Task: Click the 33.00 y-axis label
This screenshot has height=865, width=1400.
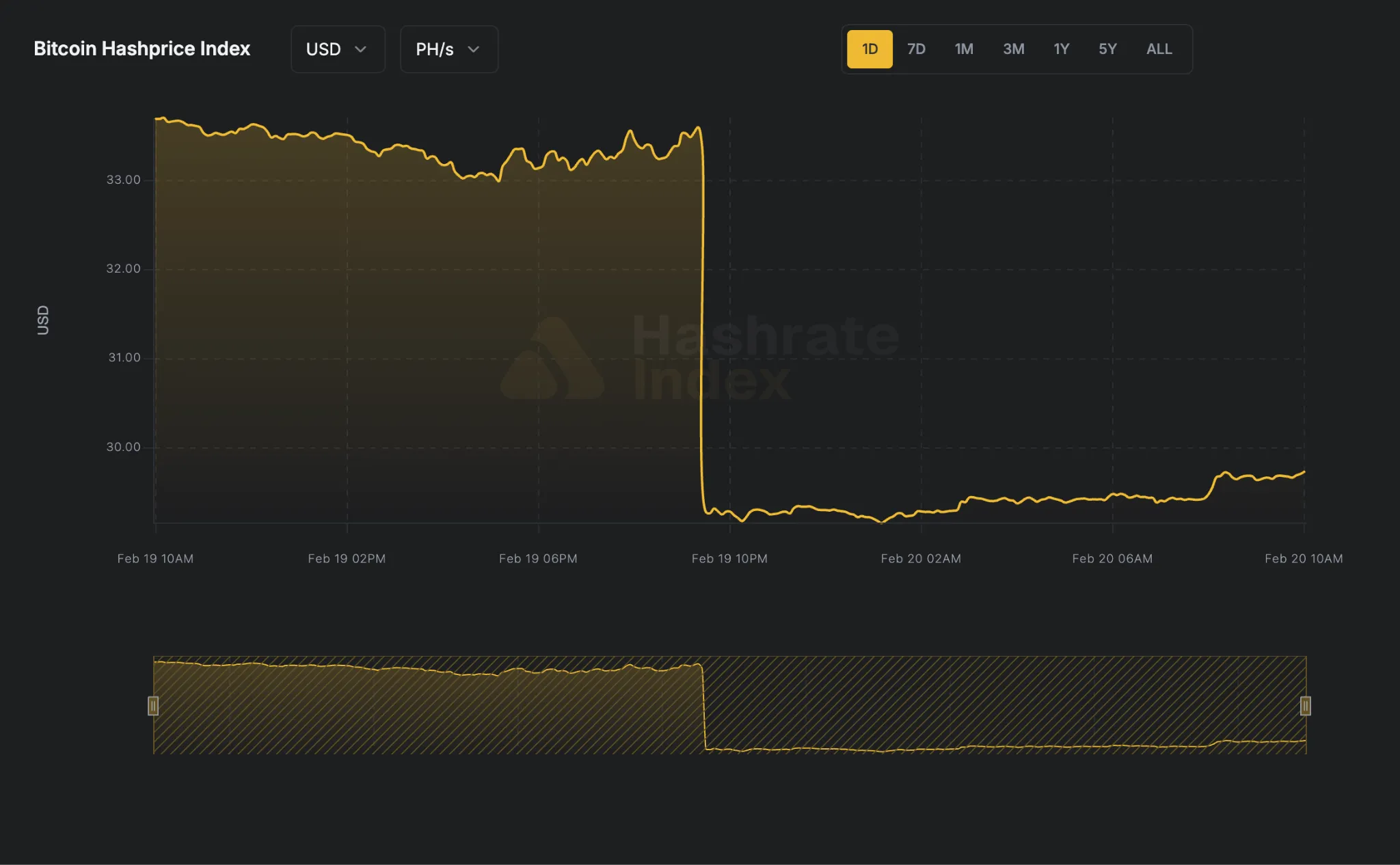Action: (x=123, y=180)
